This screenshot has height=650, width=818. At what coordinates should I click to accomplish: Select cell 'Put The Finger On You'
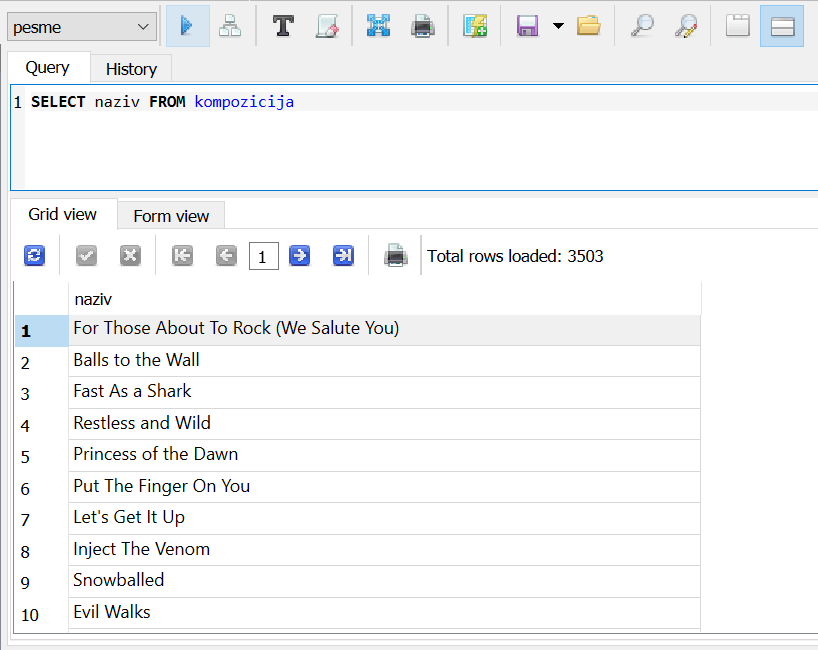coord(384,487)
